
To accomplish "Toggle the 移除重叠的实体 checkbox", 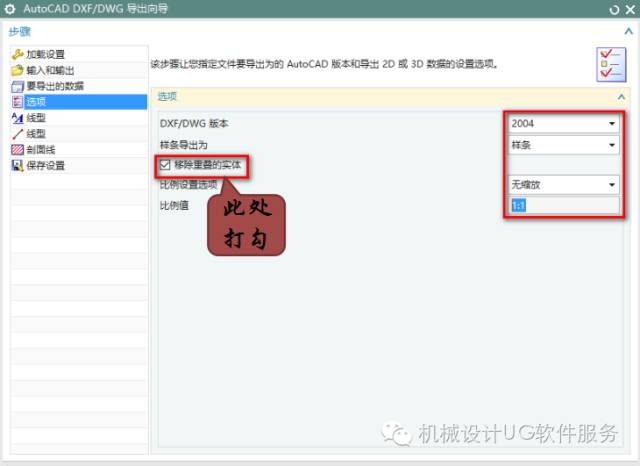I will [x=165, y=165].
